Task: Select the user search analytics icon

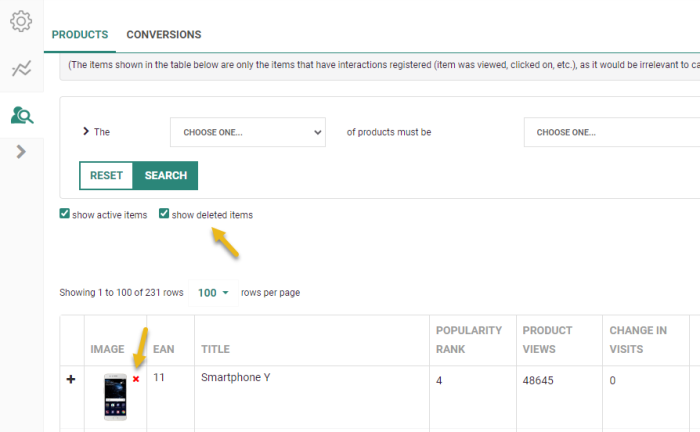Action: [21, 116]
